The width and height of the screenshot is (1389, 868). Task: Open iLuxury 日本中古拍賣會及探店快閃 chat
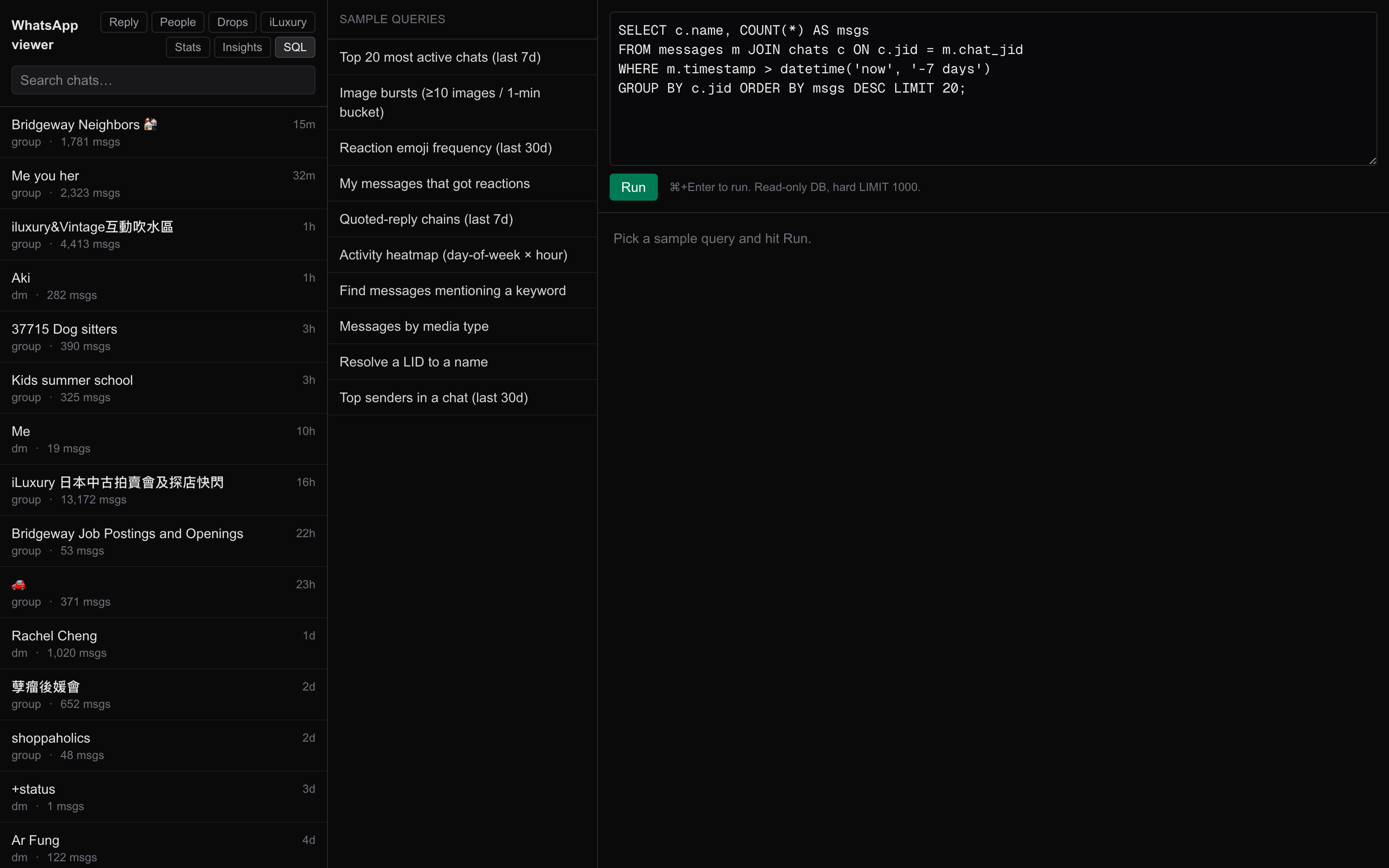point(163,490)
